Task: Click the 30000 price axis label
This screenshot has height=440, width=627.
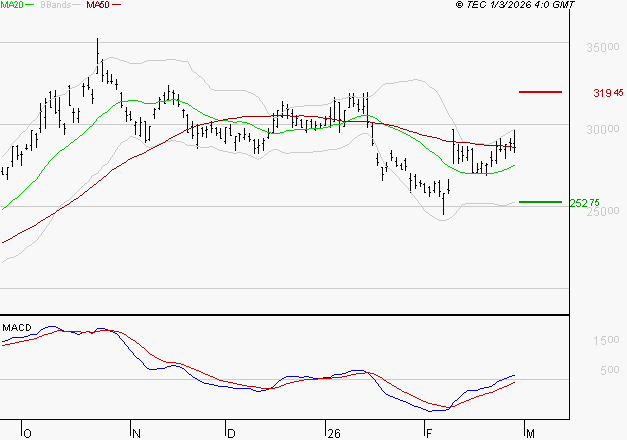Action: pos(603,129)
